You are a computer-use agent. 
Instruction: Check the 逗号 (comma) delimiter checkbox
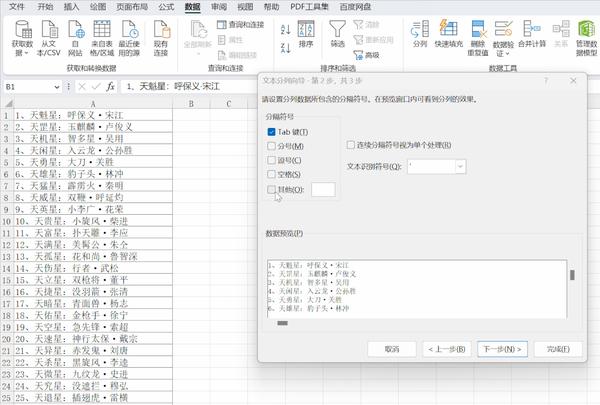pos(271,160)
